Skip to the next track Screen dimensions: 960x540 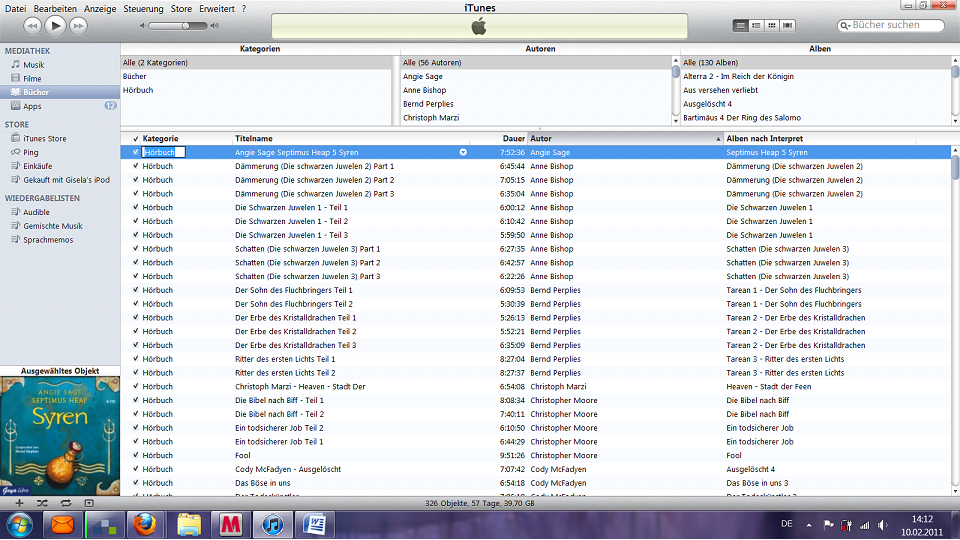tap(78, 26)
